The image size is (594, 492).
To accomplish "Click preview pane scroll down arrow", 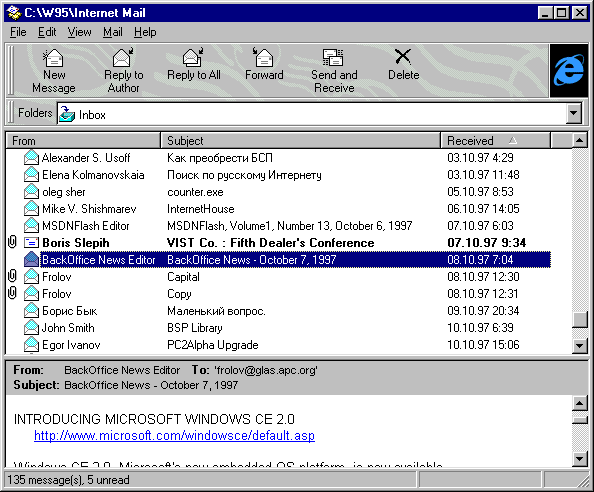I will click(x=580, y=459).
